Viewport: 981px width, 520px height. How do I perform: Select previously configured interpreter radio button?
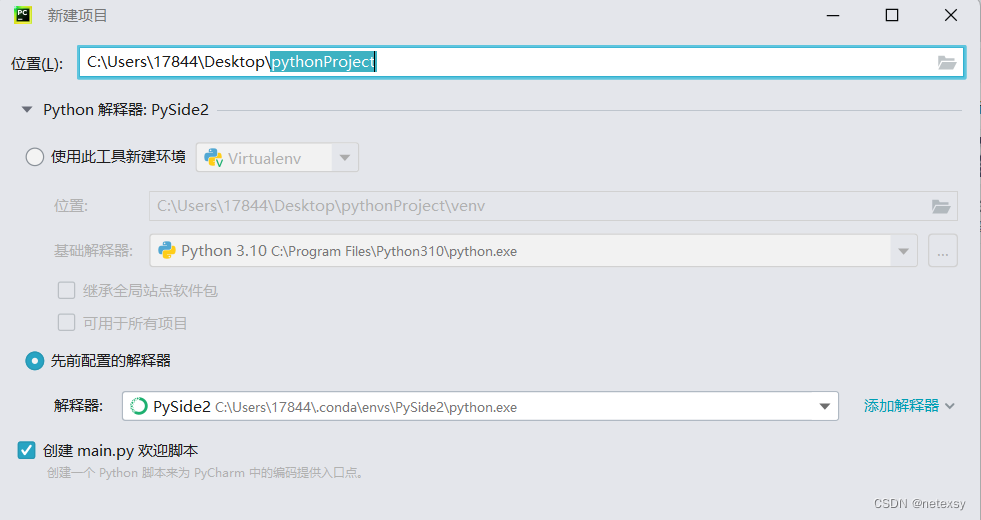[34, 360]
